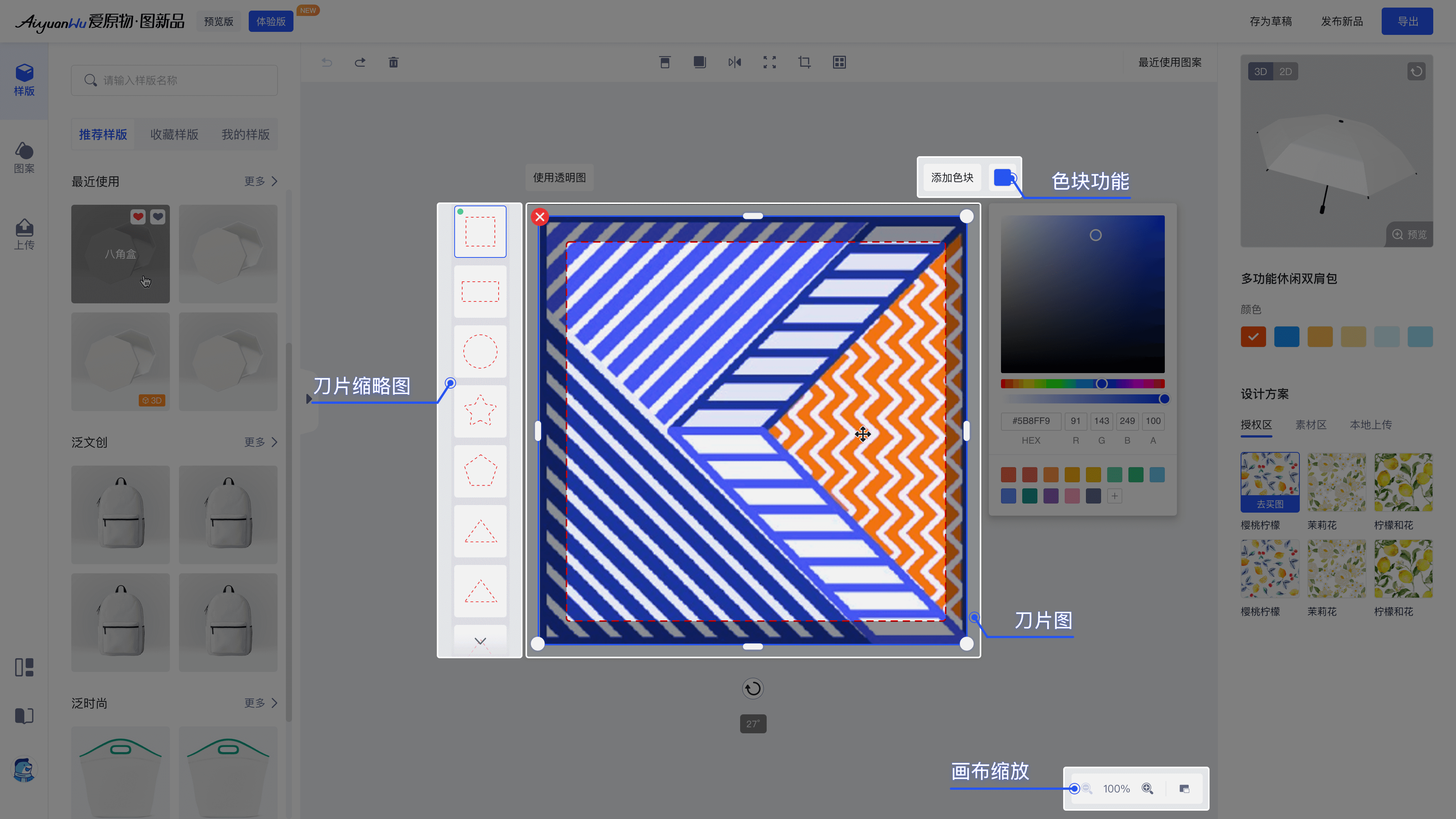Remove image with red X button
Screen dimensions: 1456x819
coord(540,217)
